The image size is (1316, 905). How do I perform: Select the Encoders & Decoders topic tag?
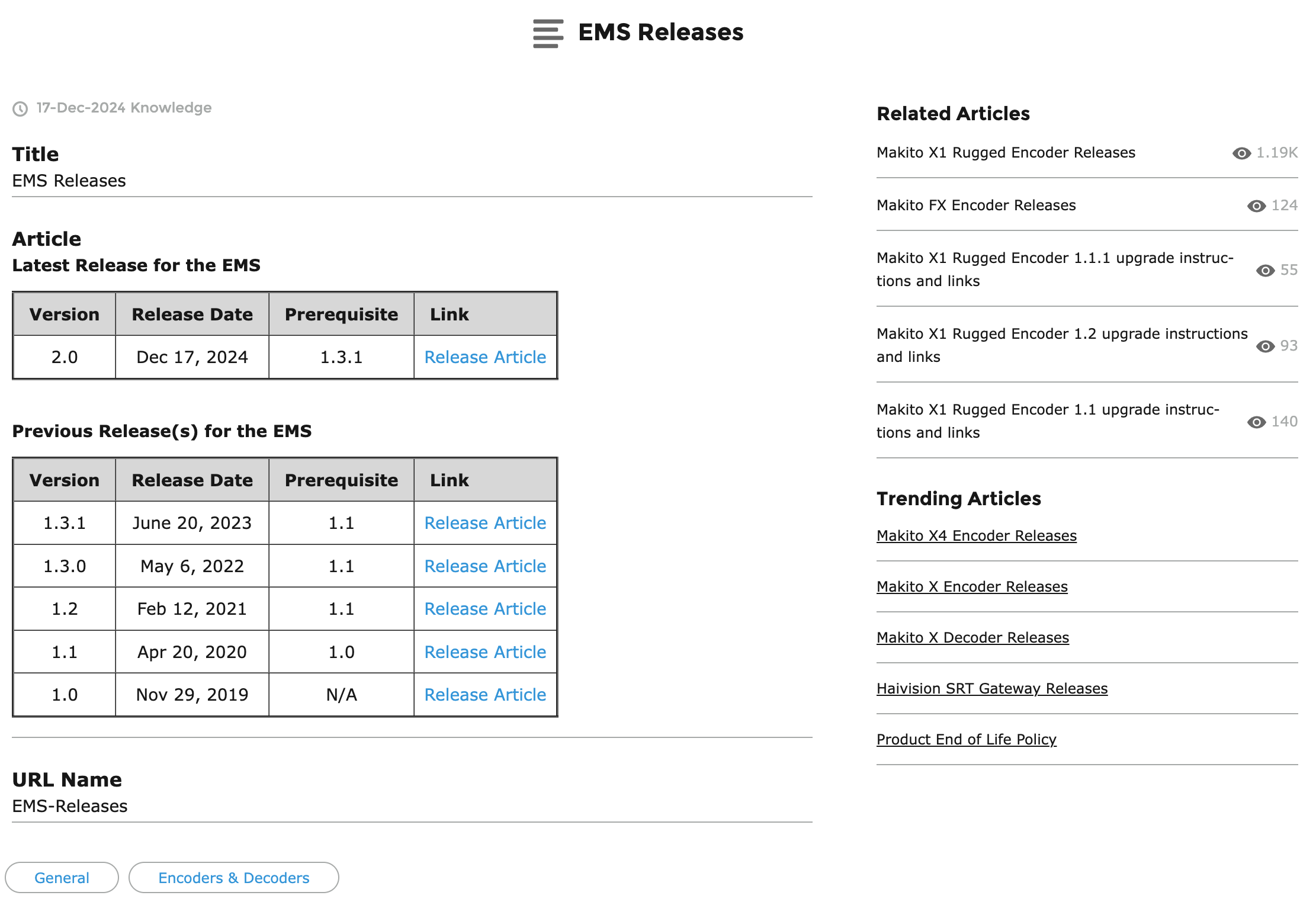(234, 878)
